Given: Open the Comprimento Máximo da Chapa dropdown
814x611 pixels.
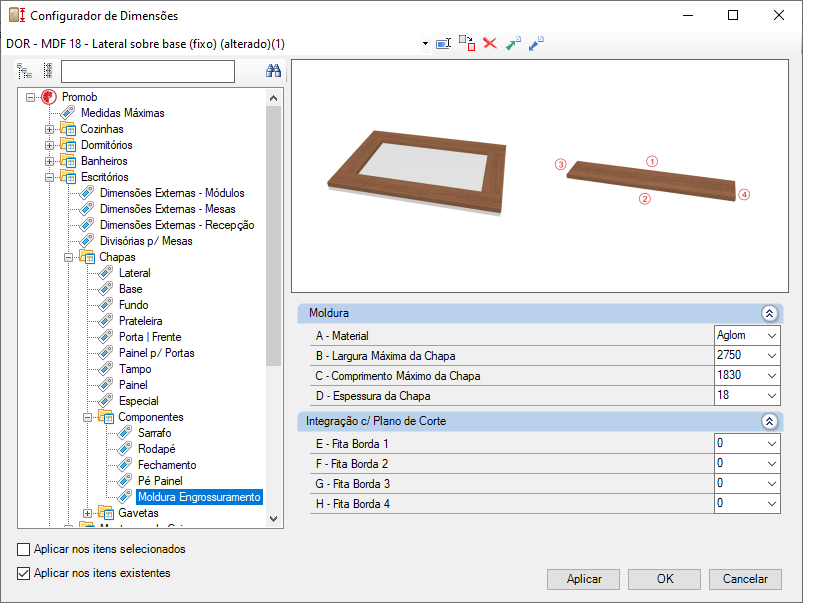Looking at the screenshot, I should [x=771, y=375].
